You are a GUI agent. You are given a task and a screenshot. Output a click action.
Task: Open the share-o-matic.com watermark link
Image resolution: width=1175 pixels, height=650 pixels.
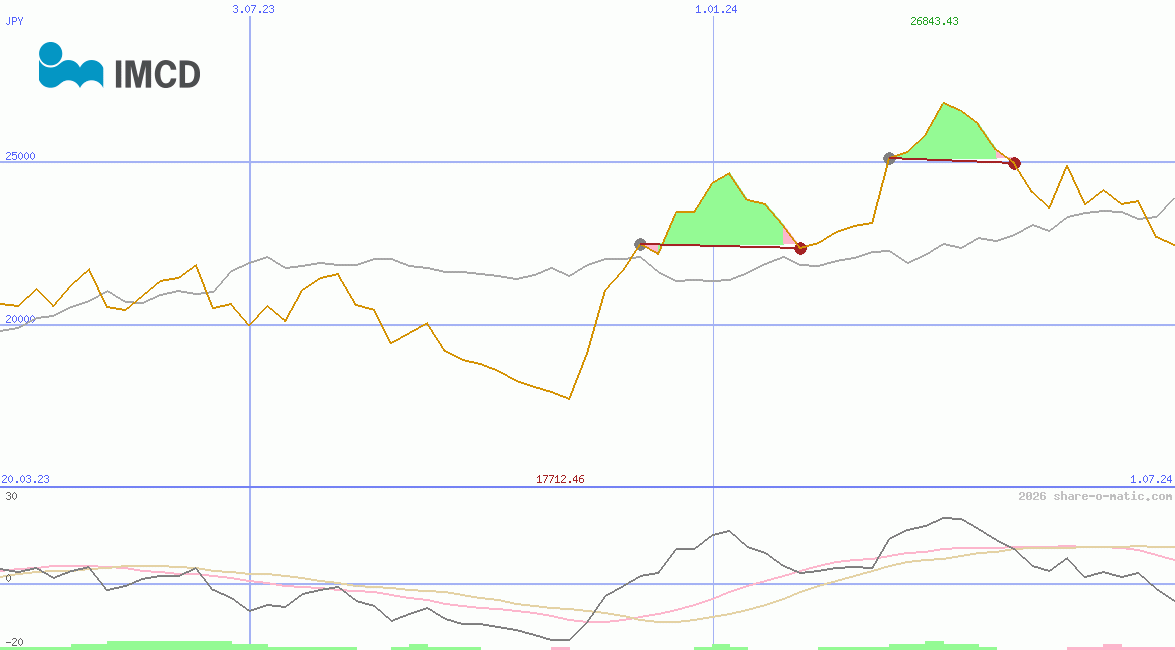[1094, 496]
